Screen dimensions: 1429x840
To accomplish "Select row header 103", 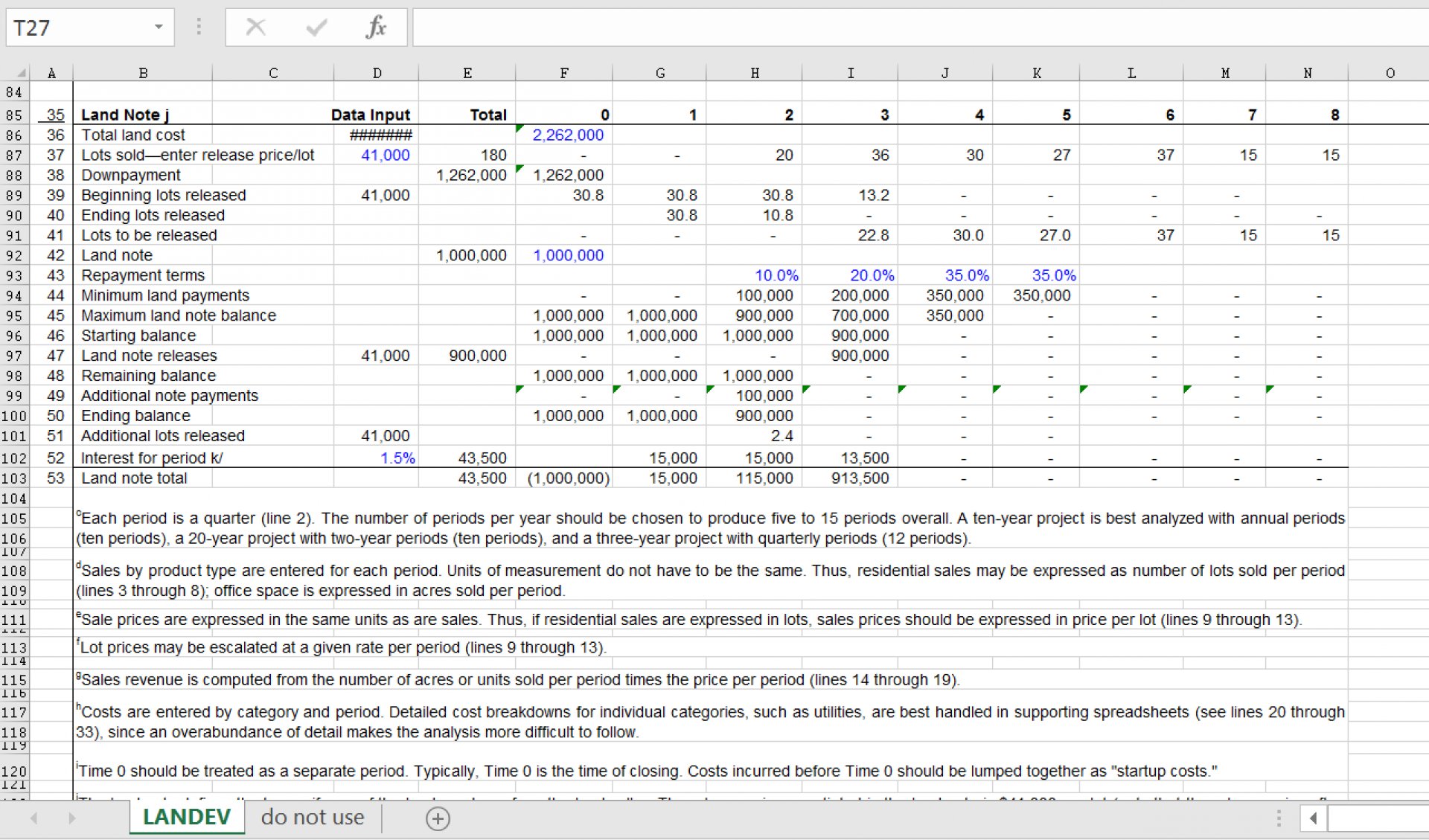I will [14, 478].
